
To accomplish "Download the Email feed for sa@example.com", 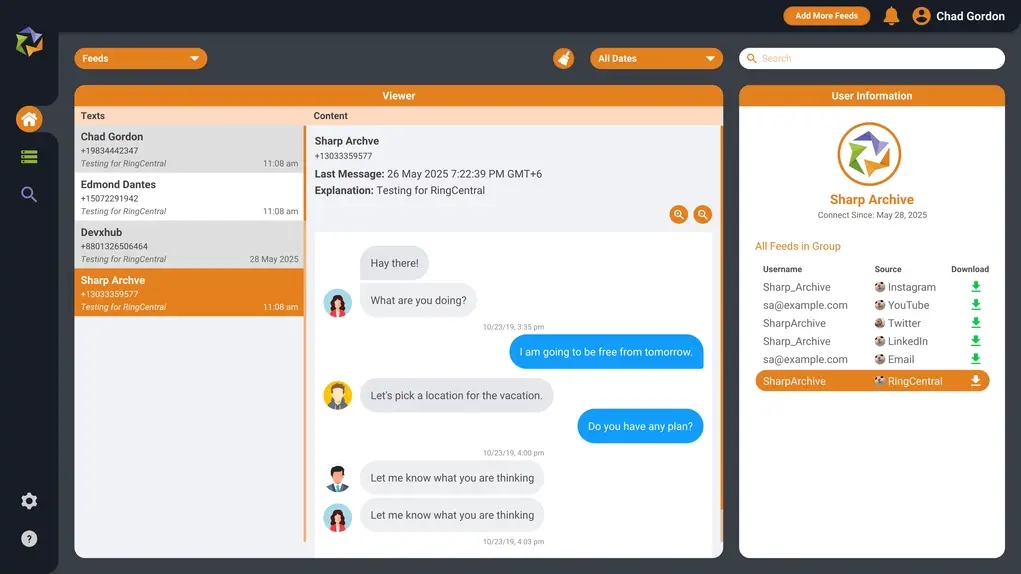I will click(976, 359).
